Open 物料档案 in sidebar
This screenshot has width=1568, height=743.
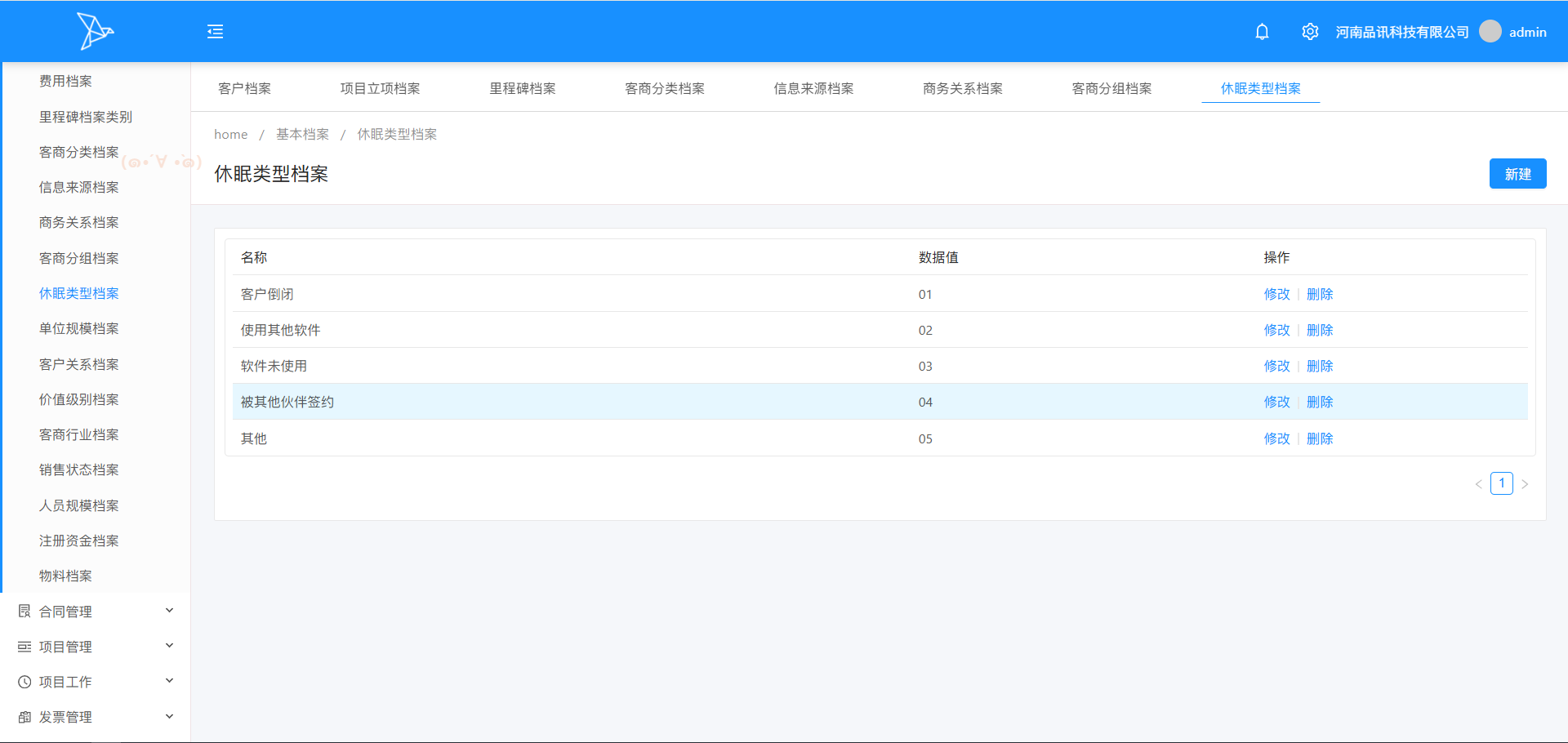click(65, 576)
